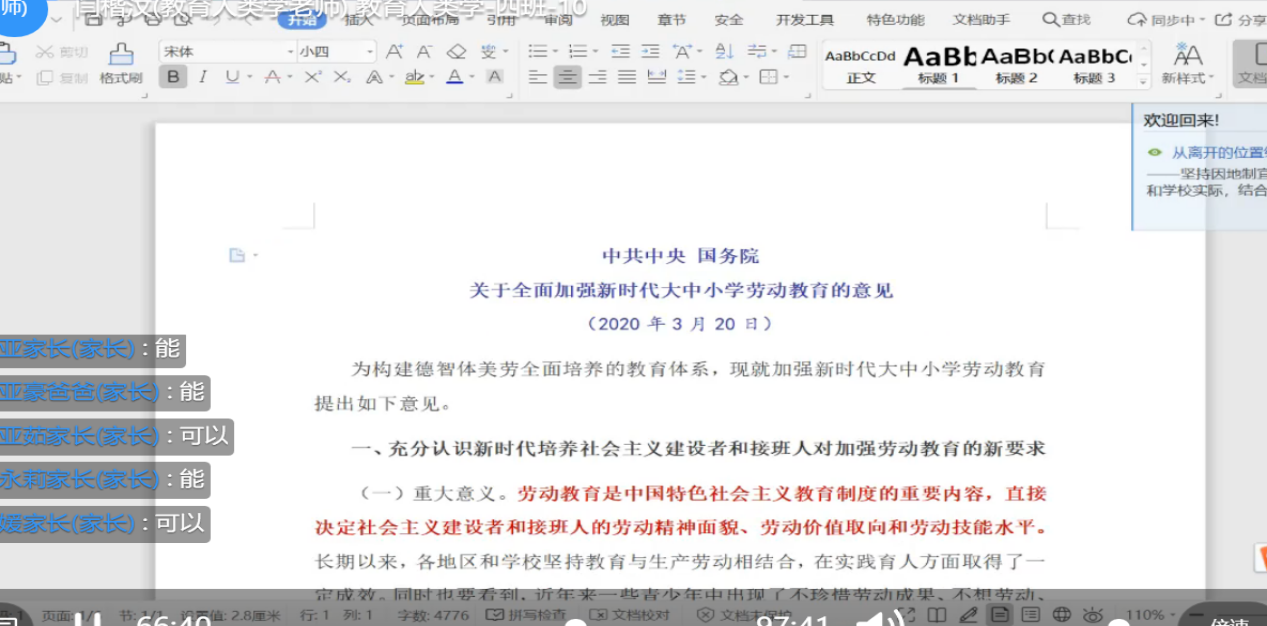Image resolution: width=1267 pixels, height=626 pixels.
Task: Apply superscript formatting
Action: pos(312,77)
